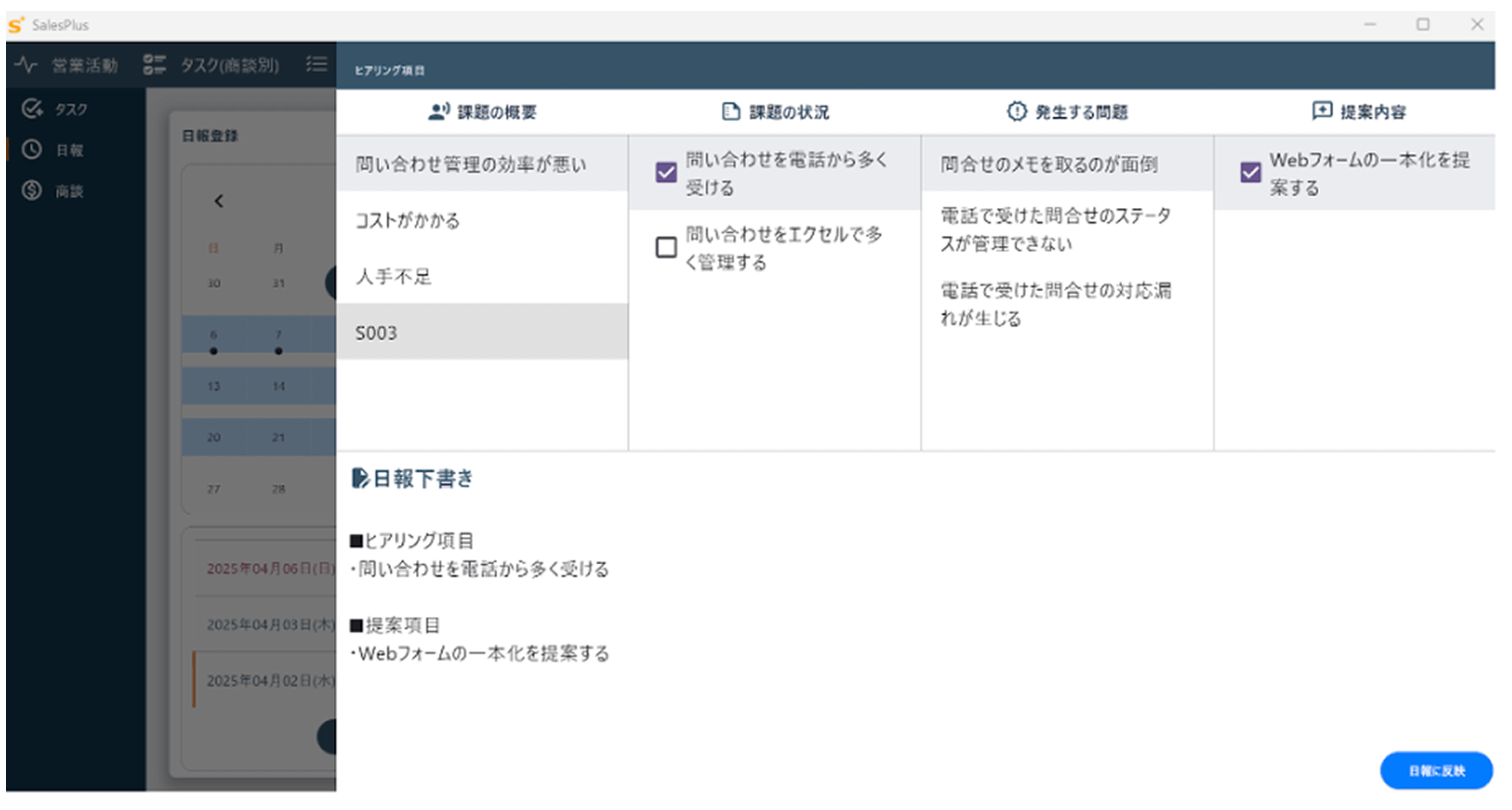The image size is (1512, 810).
Task: Maximize the SalesPlus window
Action: (x=1423, y=25)
